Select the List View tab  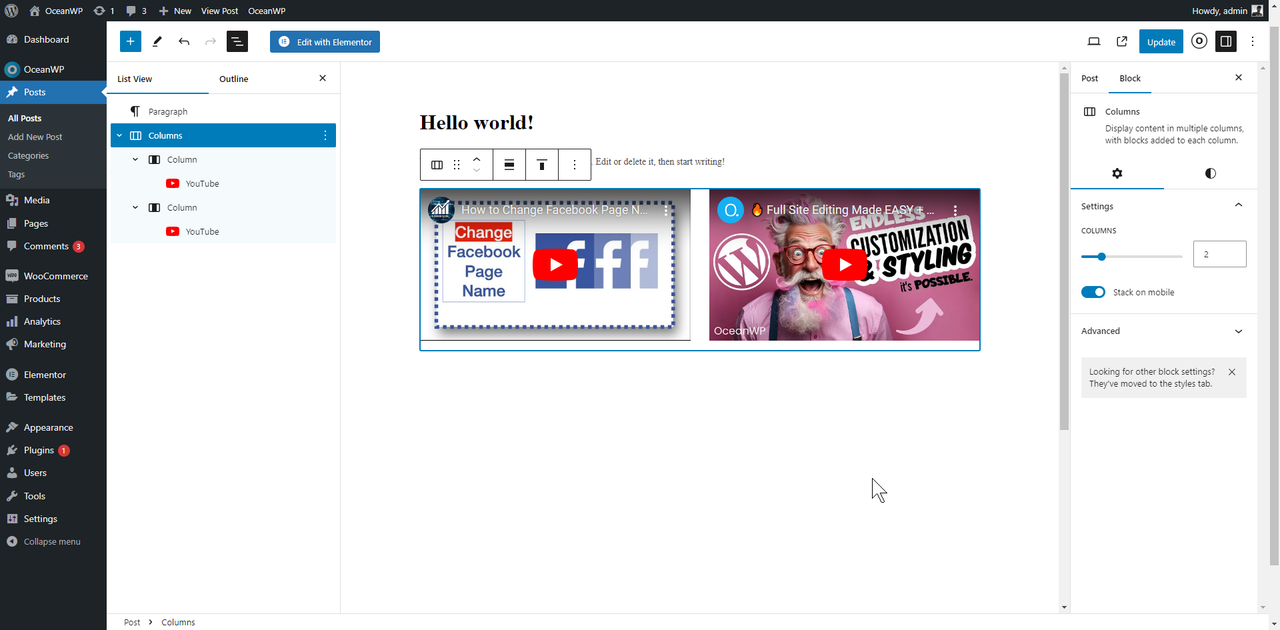[135, 79]
